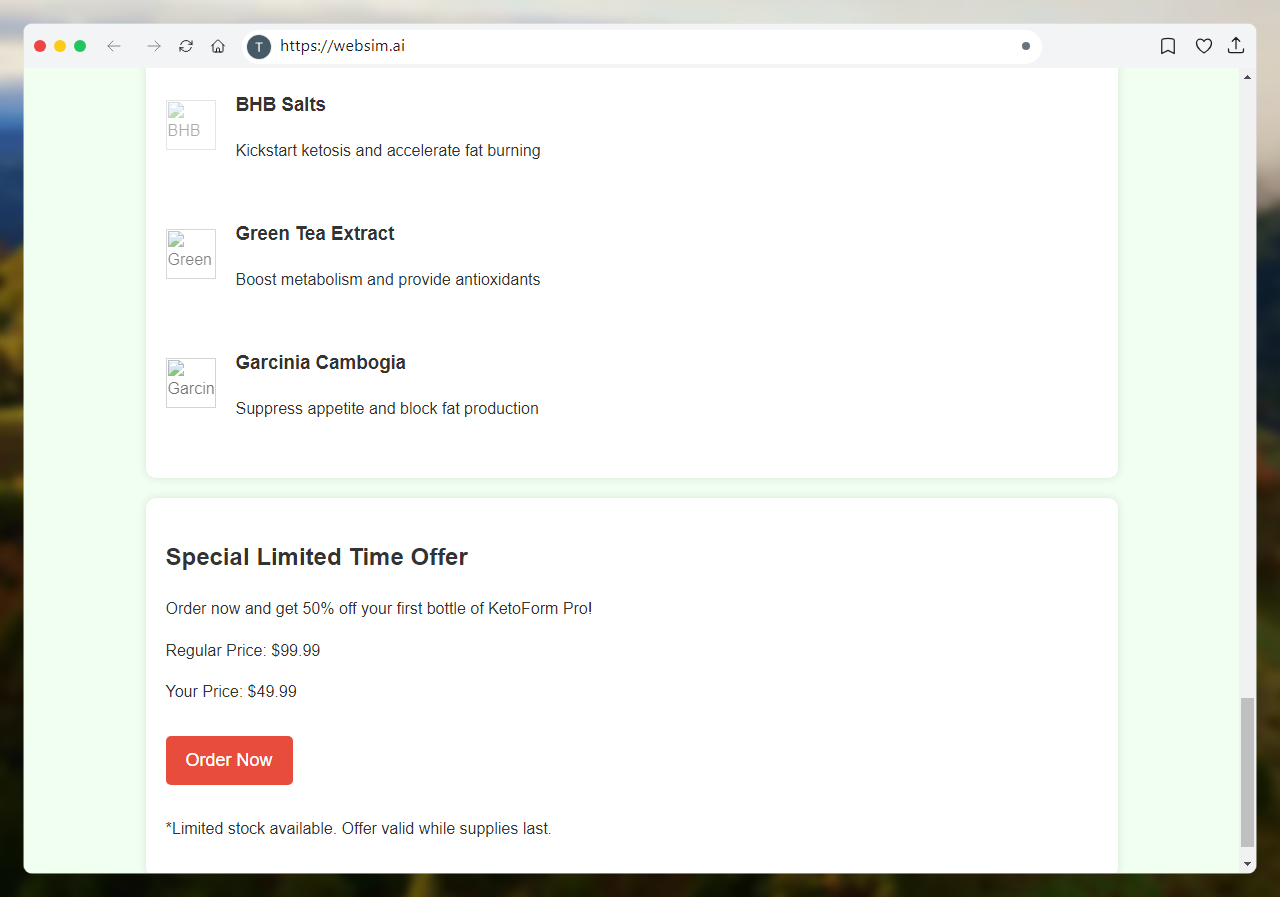Click the scrollbar up arrow
This screenshot has width=1280, height=897.
coord(1247,77)
